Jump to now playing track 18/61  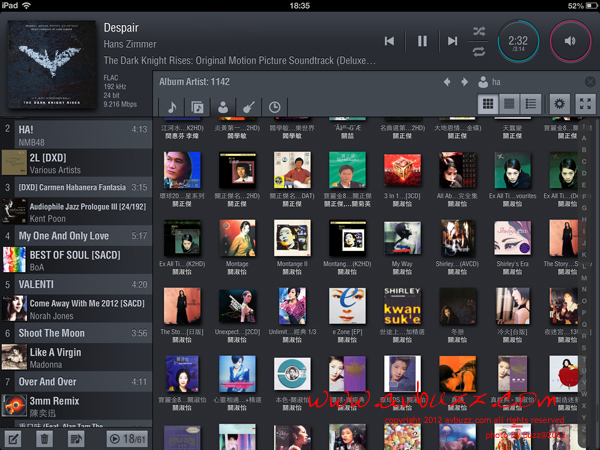click(x=127, y=438)
